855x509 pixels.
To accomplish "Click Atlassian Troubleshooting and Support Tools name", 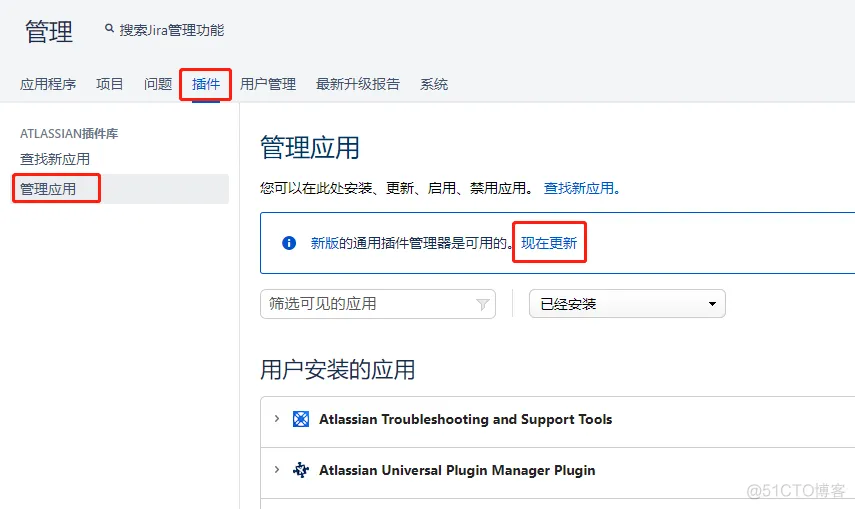I will pyautogui.click(x=466, y=419).
